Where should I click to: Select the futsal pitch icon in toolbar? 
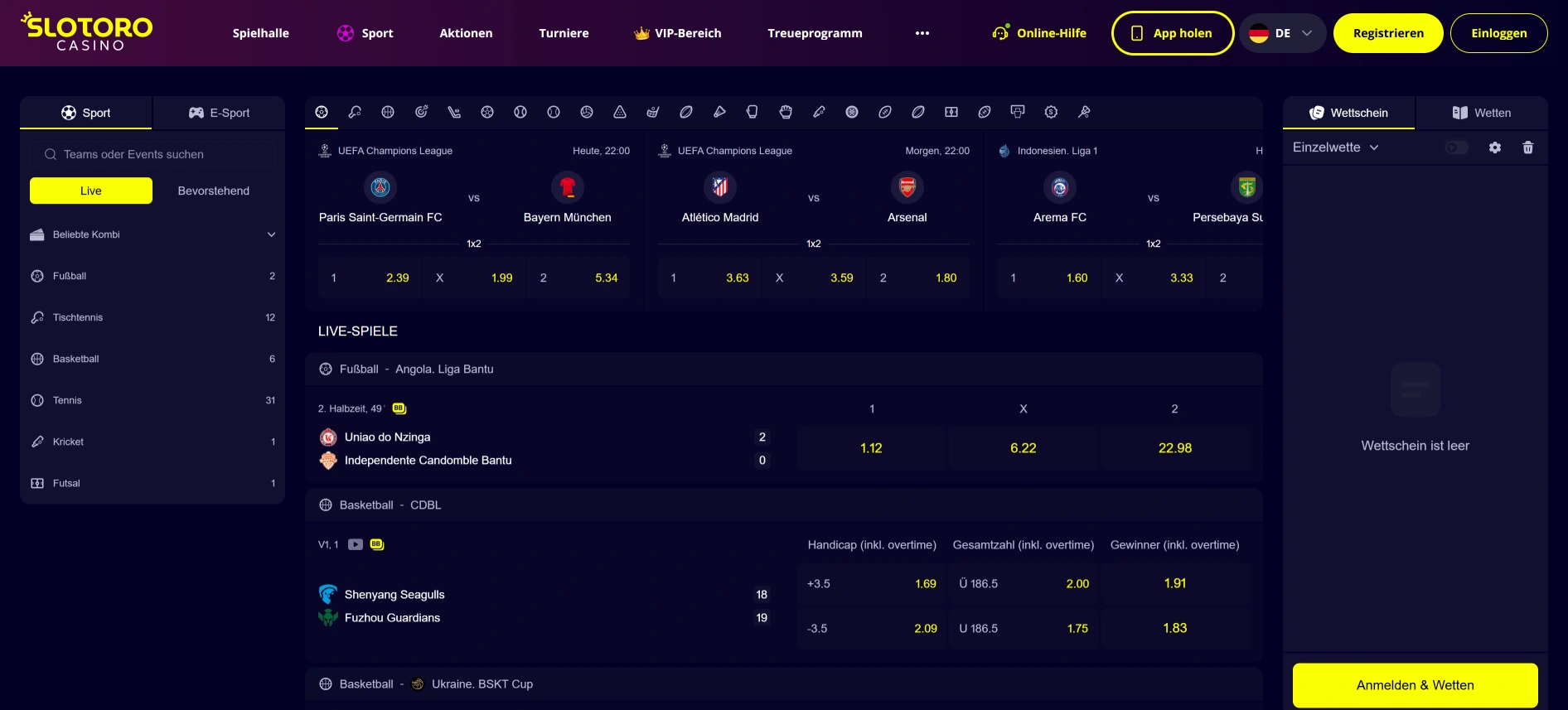[x=951, y=112]
